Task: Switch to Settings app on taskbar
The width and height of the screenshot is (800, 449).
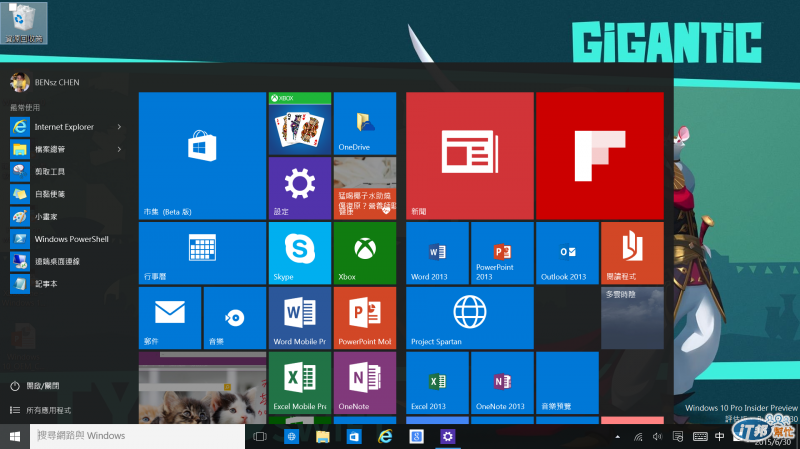Action: tap(447, 437)
